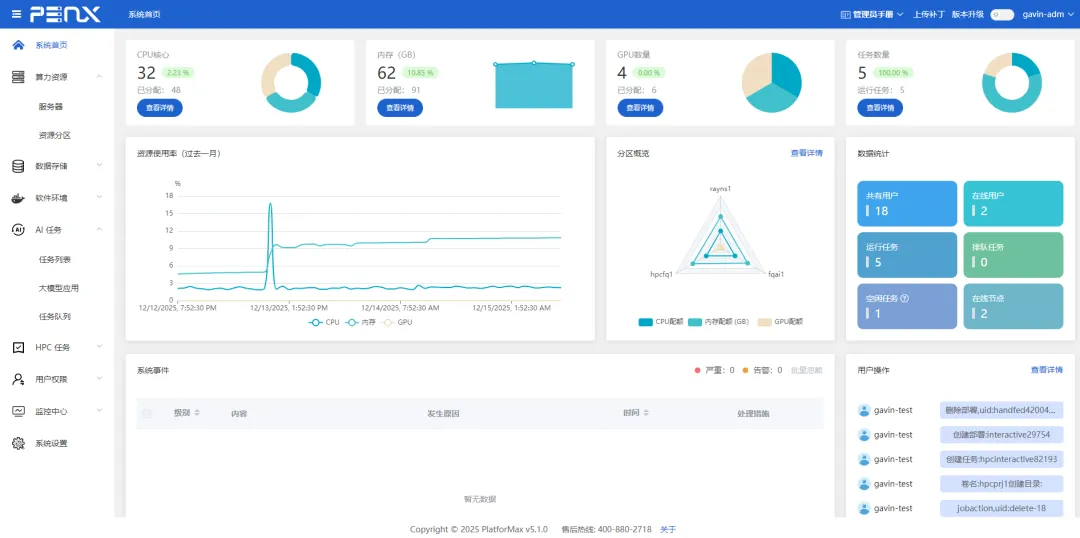Expand the HPC 任务 sidebar menu
Screen dimensions: 1080x538
(x=58, y=347)
